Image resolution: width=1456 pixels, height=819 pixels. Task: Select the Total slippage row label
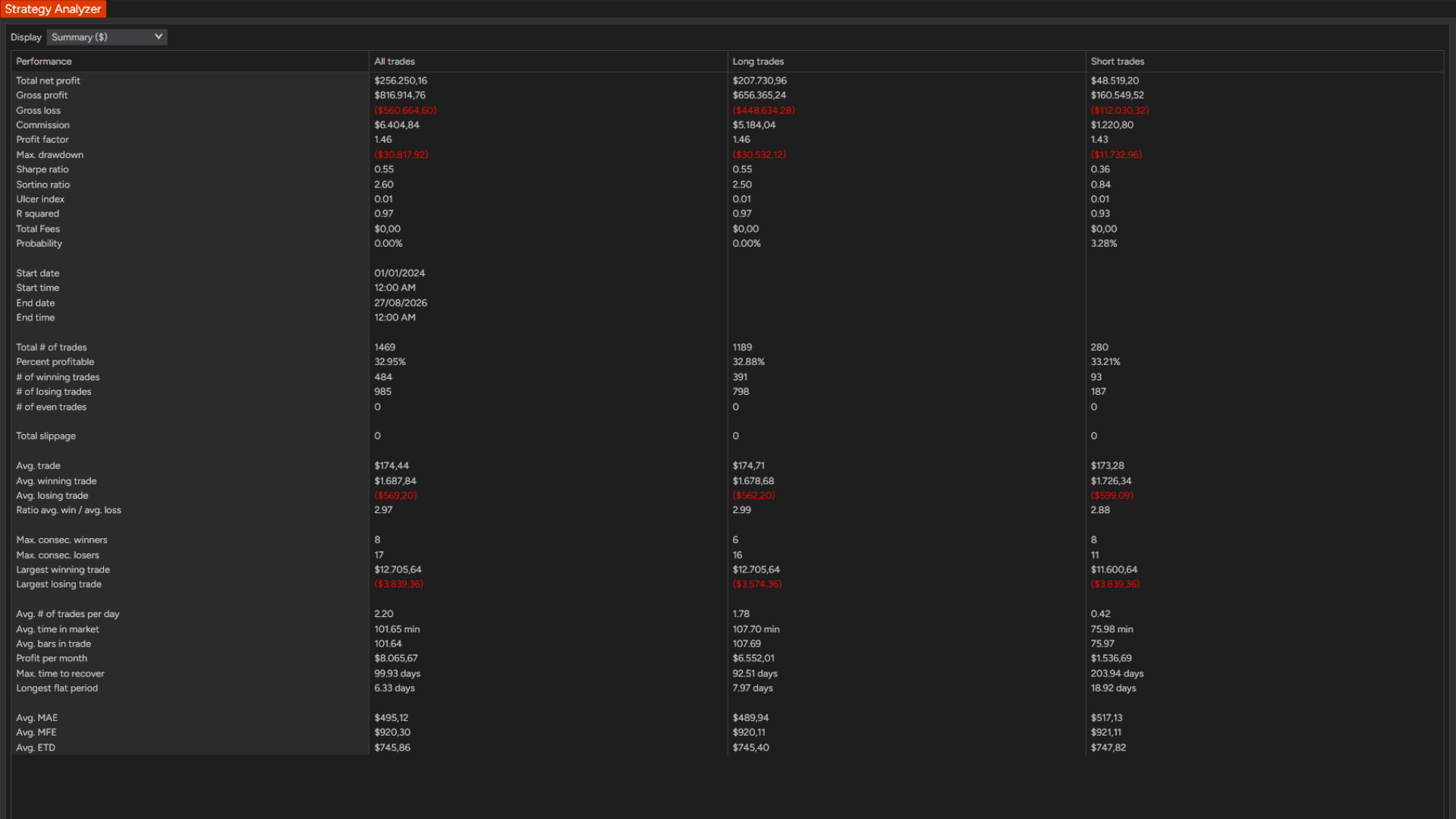click(46, 436)
